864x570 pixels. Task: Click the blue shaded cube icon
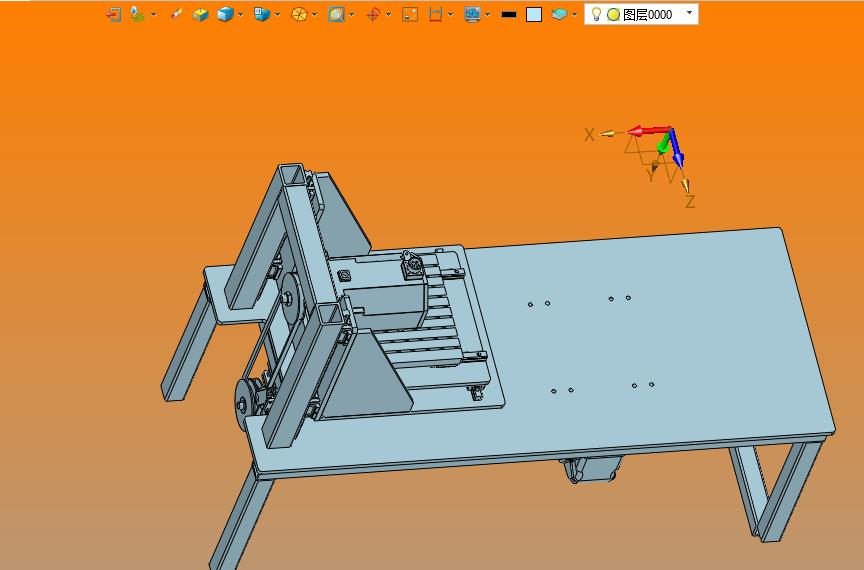(225, 14)
